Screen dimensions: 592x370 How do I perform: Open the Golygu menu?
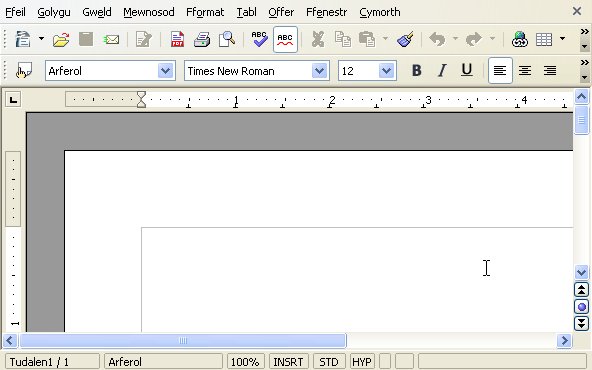pos(54,12)
